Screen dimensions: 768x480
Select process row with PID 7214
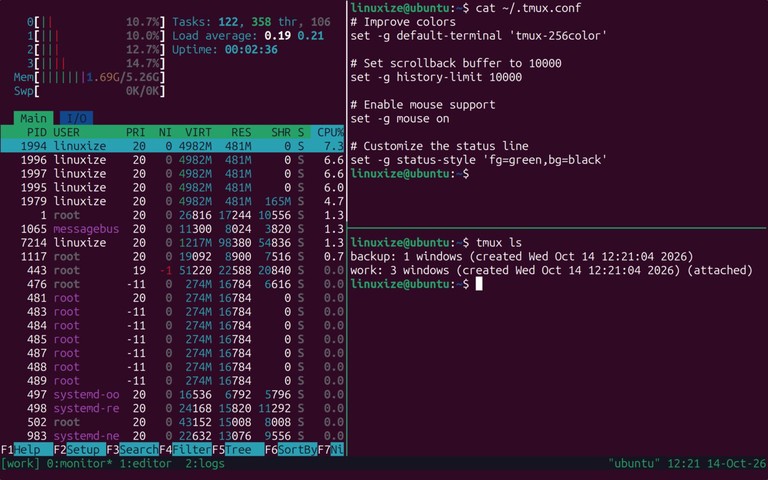(x=172, y=242)
